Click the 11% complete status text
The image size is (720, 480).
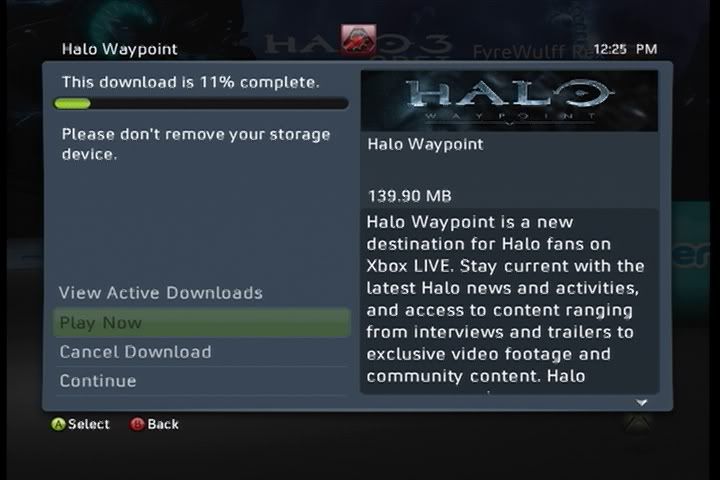[x=191, y=83]
